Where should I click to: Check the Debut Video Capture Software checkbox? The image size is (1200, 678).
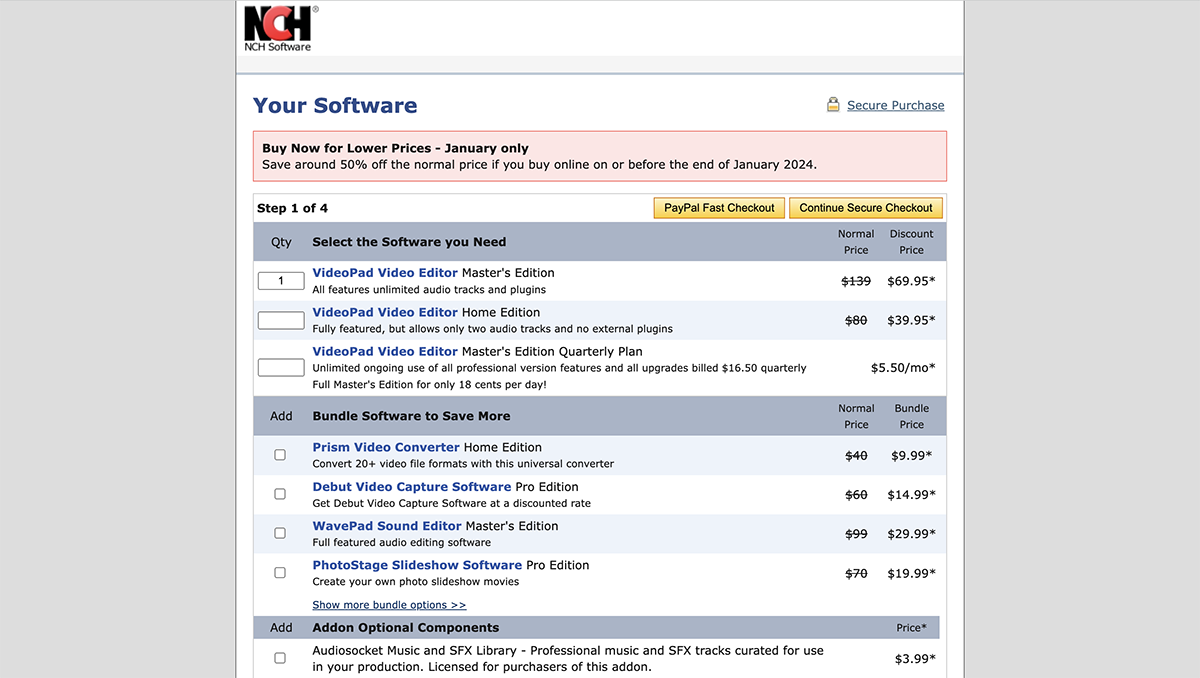click(280, 493)
